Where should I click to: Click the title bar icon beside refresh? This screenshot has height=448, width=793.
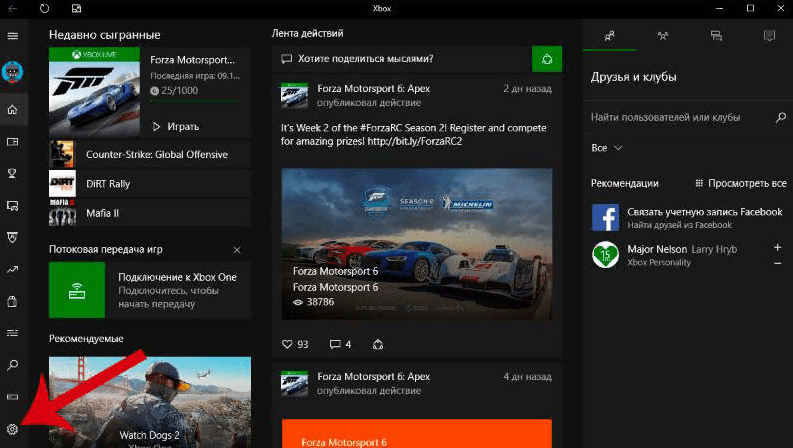pos(76,9)
